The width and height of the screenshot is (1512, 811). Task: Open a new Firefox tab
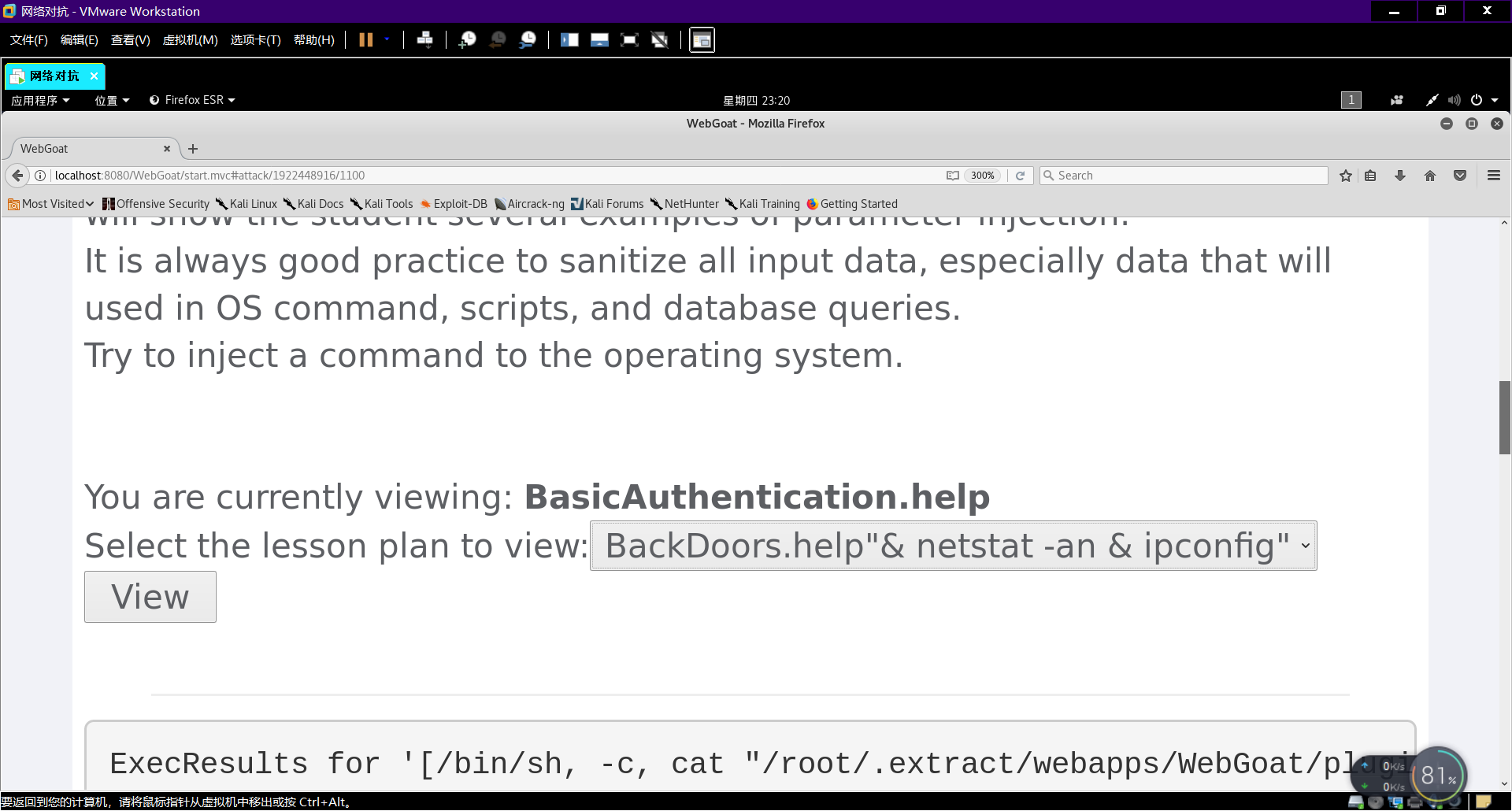pos(193,149)
